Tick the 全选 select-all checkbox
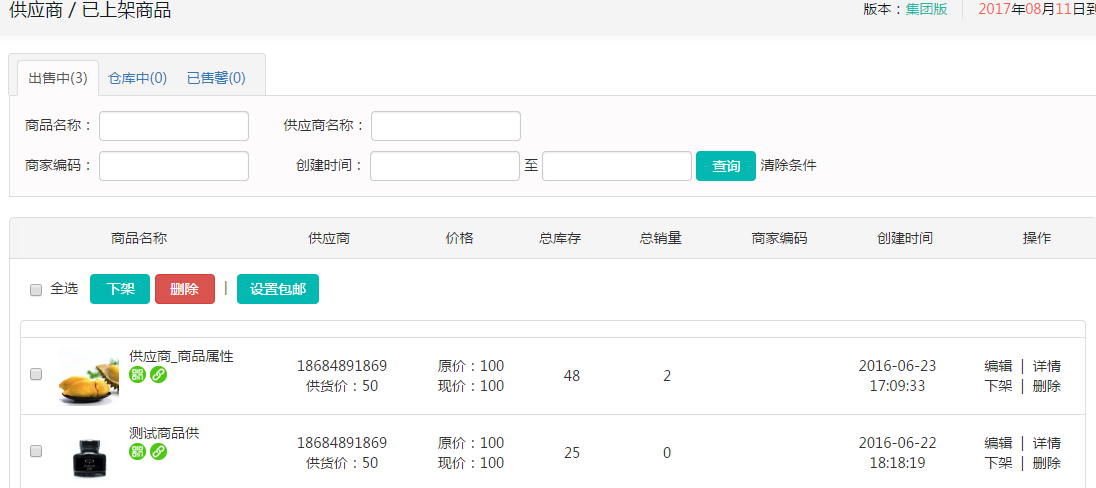Screen dimensions: 1096x488 (36, 289)
